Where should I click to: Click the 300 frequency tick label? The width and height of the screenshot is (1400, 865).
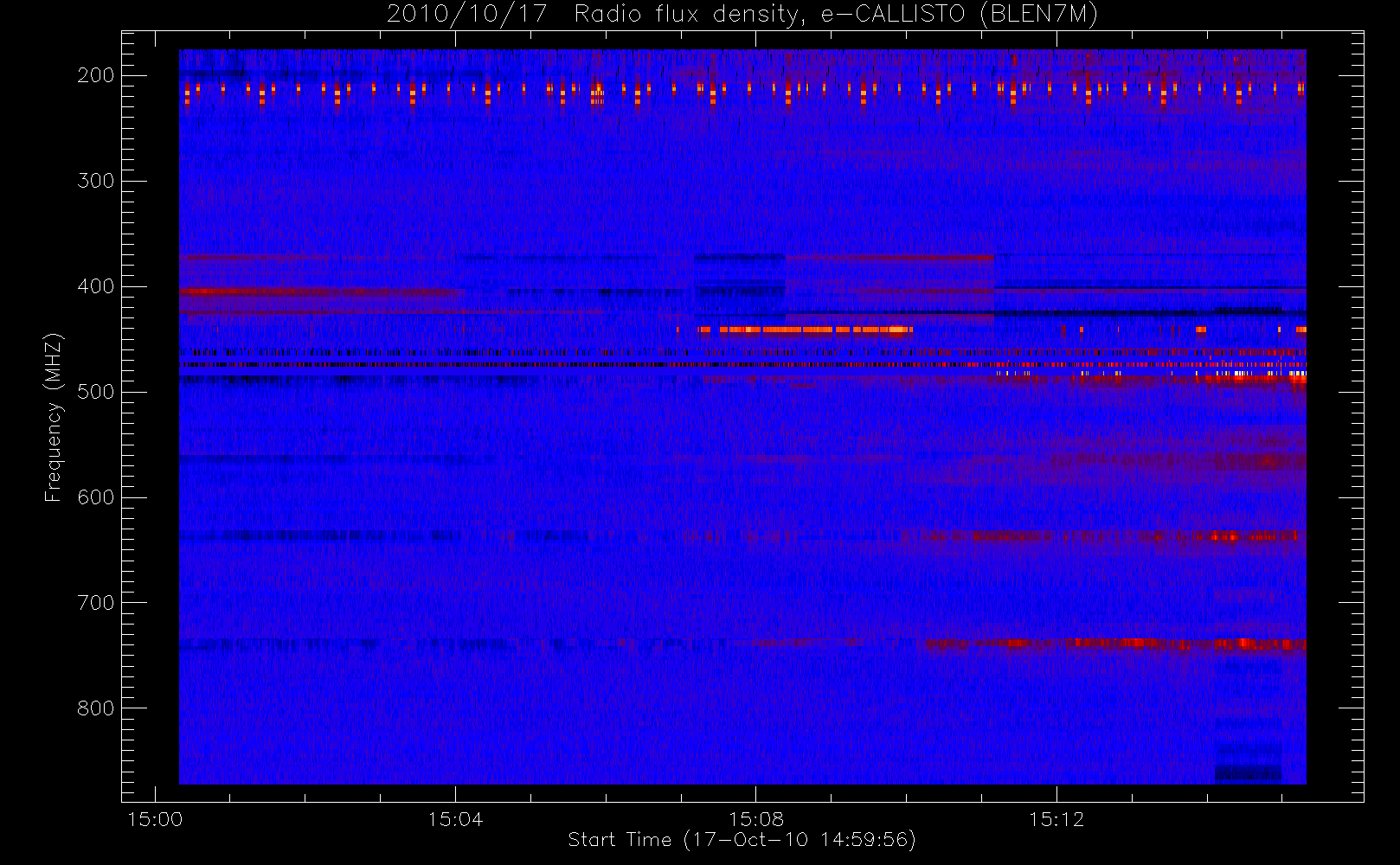point(95,181)
